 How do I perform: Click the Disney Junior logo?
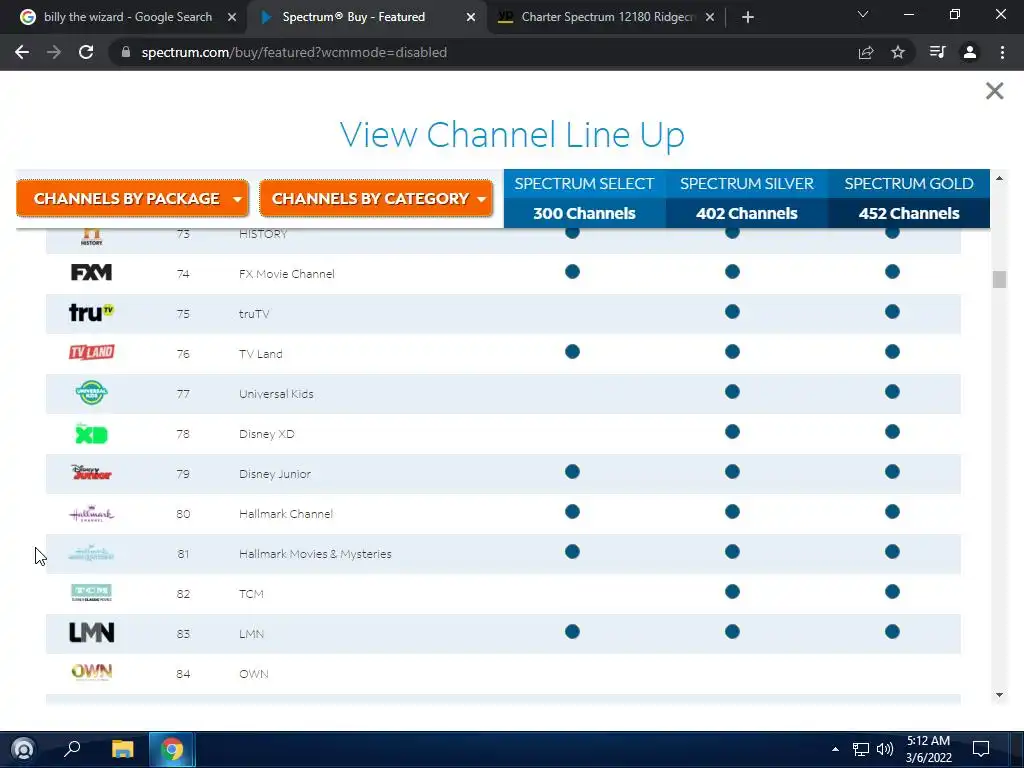coord(91,473)
